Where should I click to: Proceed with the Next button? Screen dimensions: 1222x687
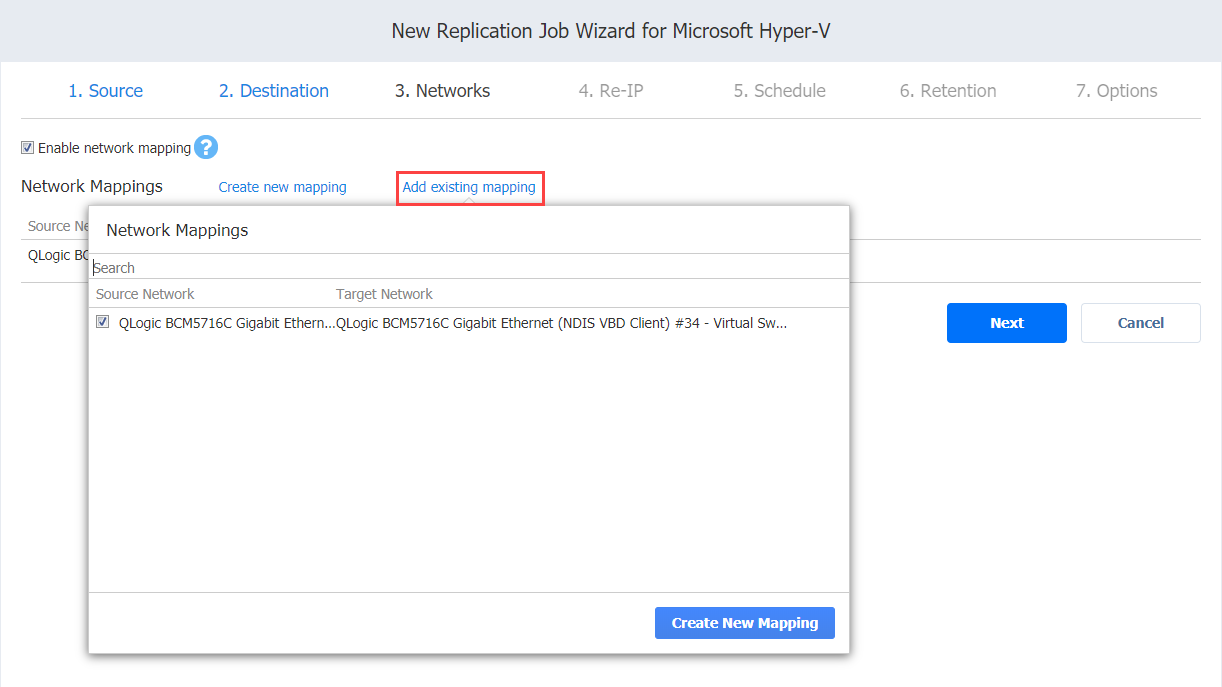coord(1006,323)
